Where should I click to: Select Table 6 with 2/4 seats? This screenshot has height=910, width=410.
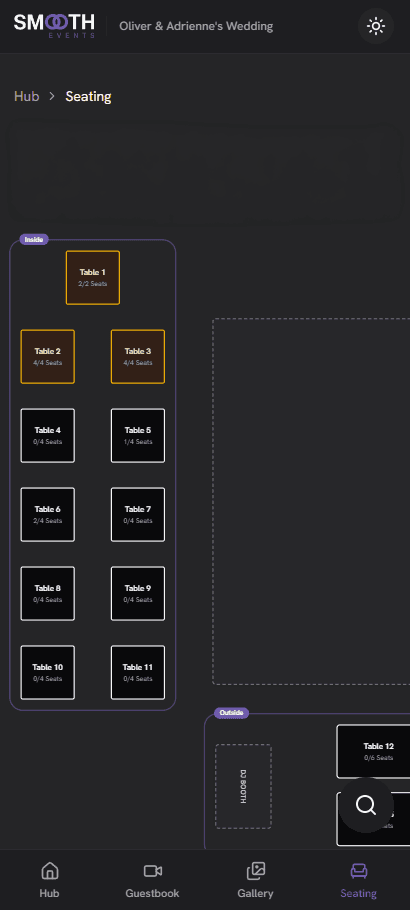pos(48,514)
